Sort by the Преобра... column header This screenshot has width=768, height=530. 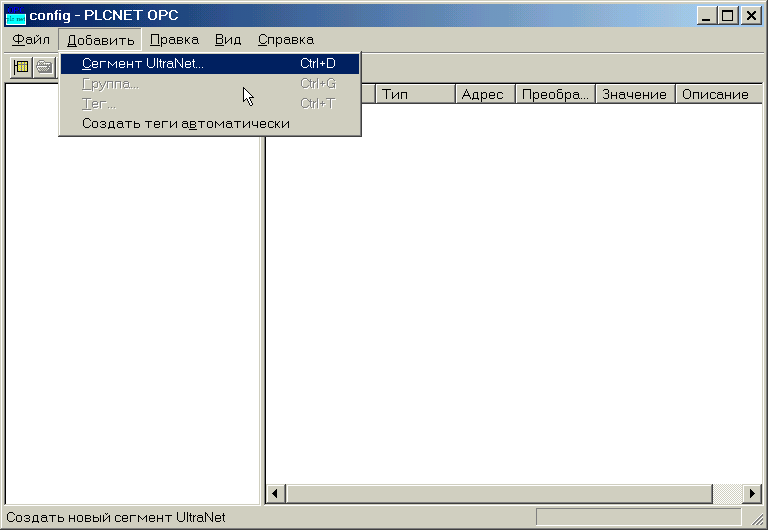555,94
